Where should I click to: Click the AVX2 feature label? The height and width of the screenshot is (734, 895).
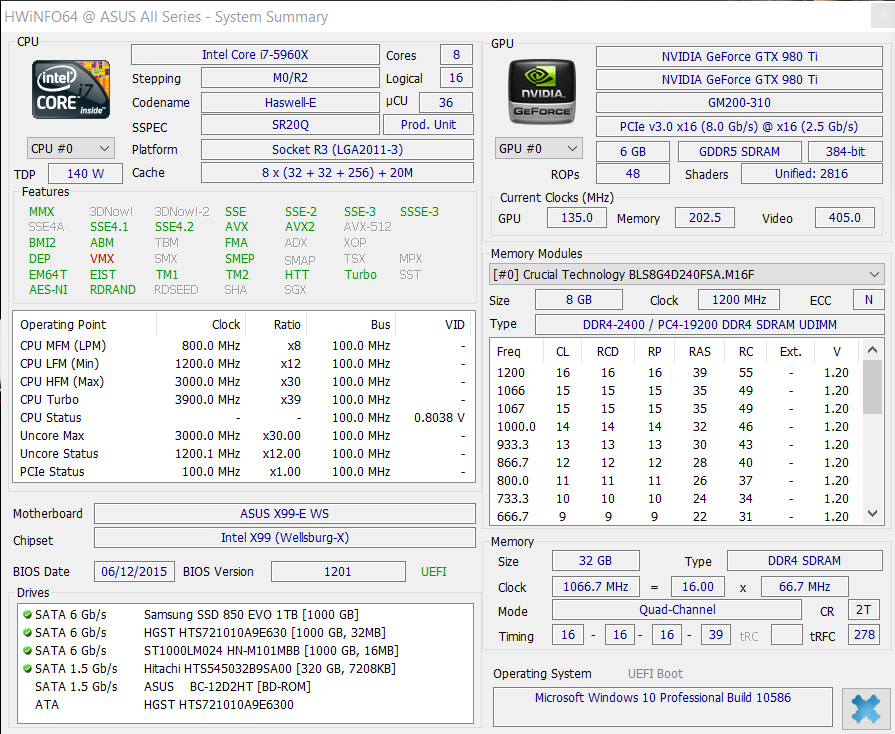coord(300,227)
